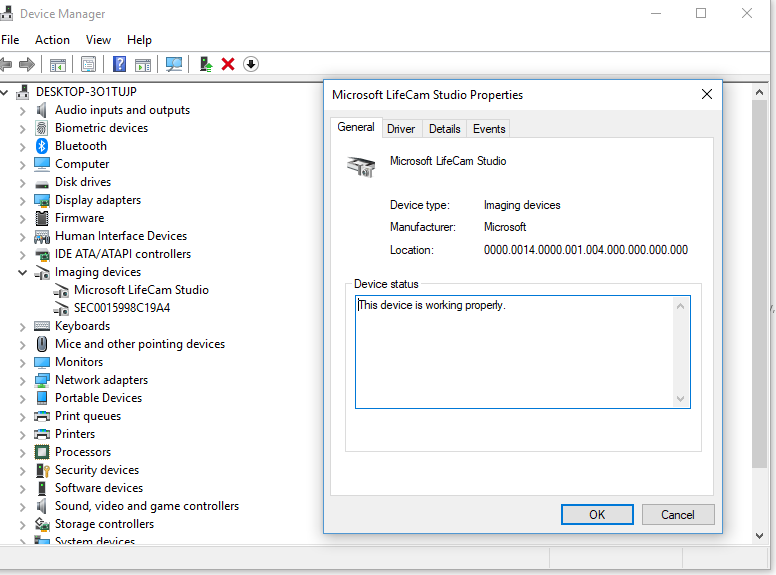Switch to the Events tab
Viewport: 776px width, 575px height.
(489, 129)
